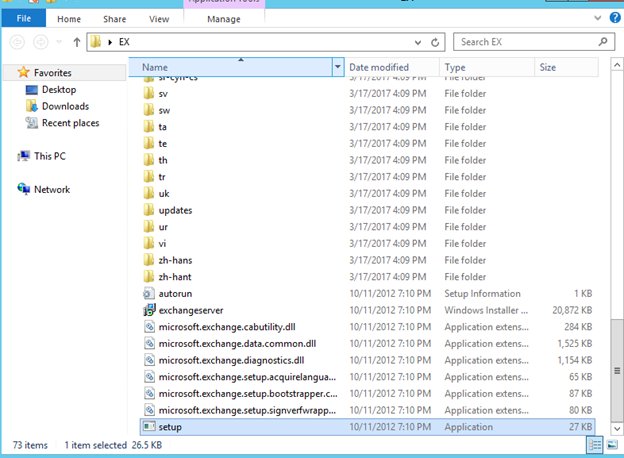Open the updates folder icon
The width and height of the screenshot is (624, 458).
tap(149, 210)
